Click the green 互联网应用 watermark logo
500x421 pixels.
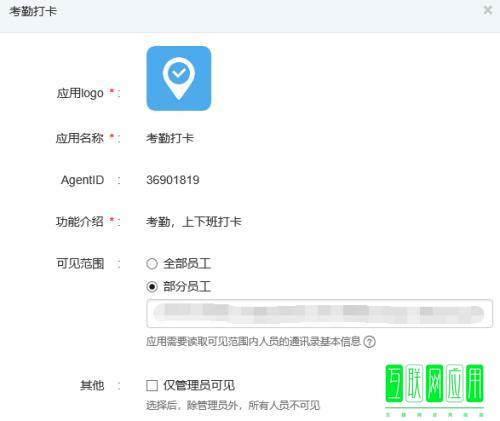434,389
